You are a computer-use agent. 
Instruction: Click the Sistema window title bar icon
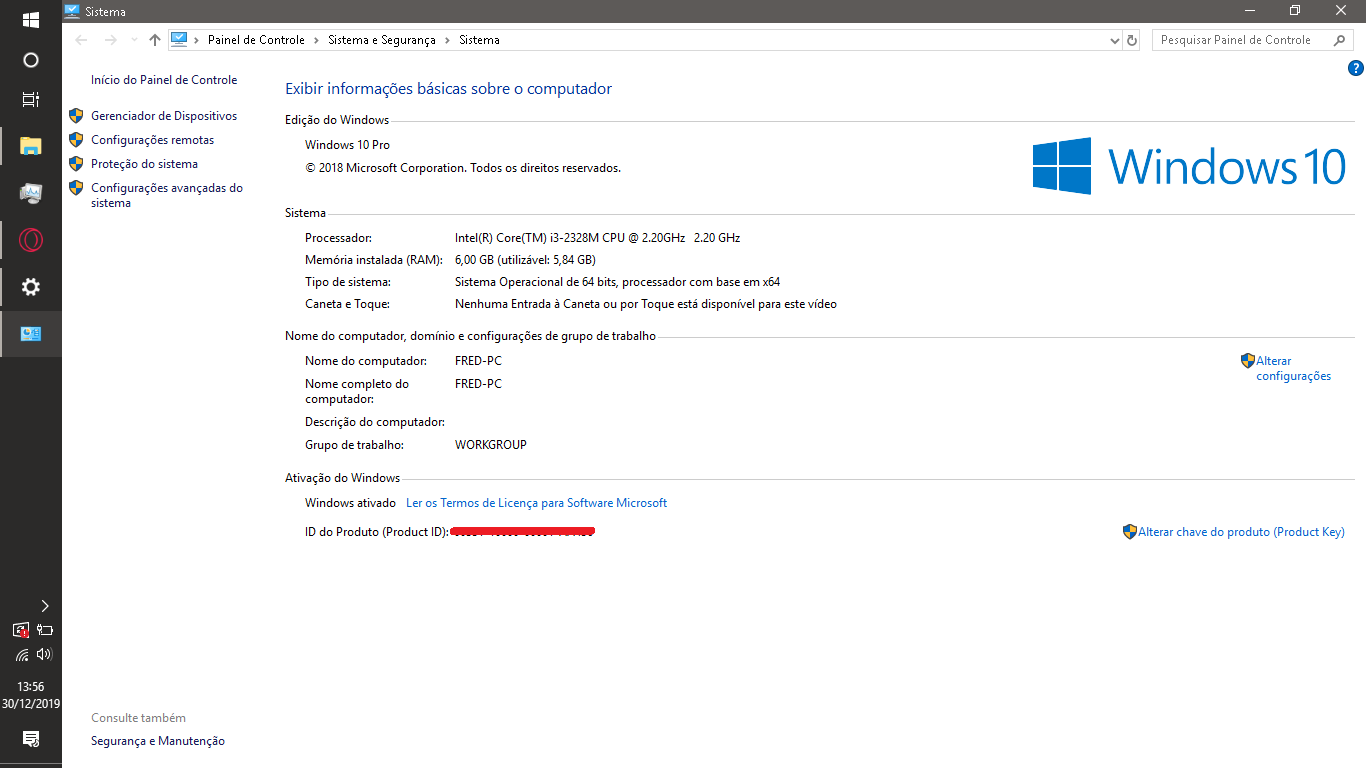(72, 11)
